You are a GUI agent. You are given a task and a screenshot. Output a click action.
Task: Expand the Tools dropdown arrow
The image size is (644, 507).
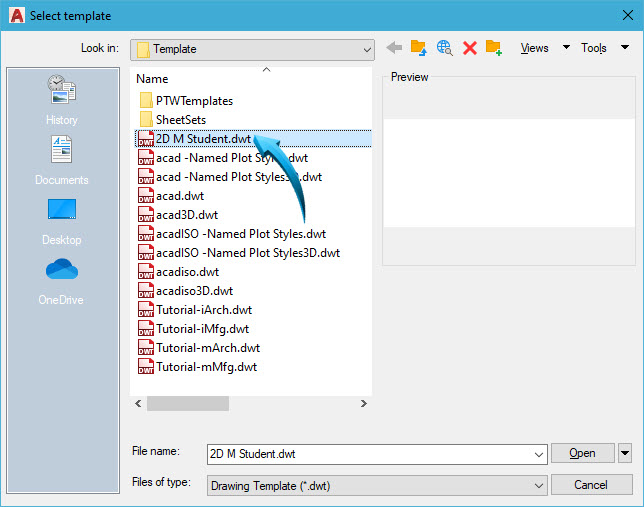(625, 47)
